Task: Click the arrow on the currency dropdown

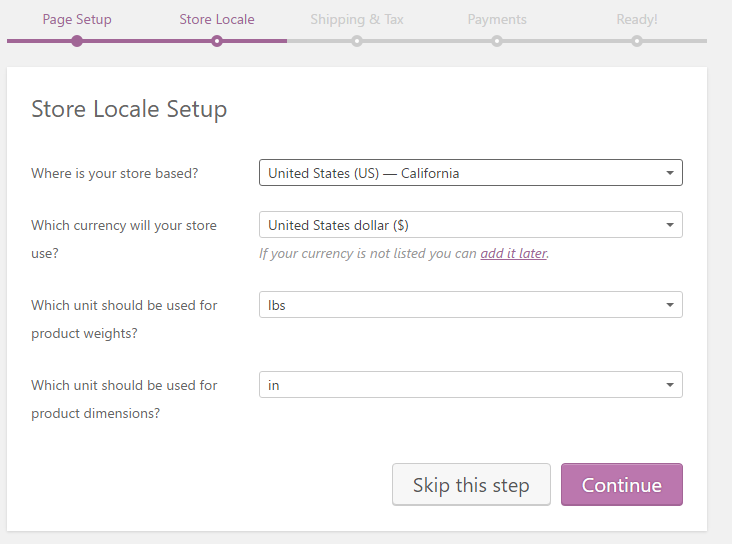Action: (670, 225)
